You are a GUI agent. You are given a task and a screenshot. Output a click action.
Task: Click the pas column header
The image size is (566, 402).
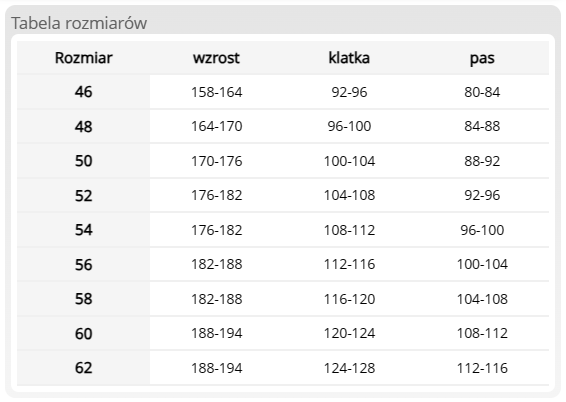click(x=482, y=58)
